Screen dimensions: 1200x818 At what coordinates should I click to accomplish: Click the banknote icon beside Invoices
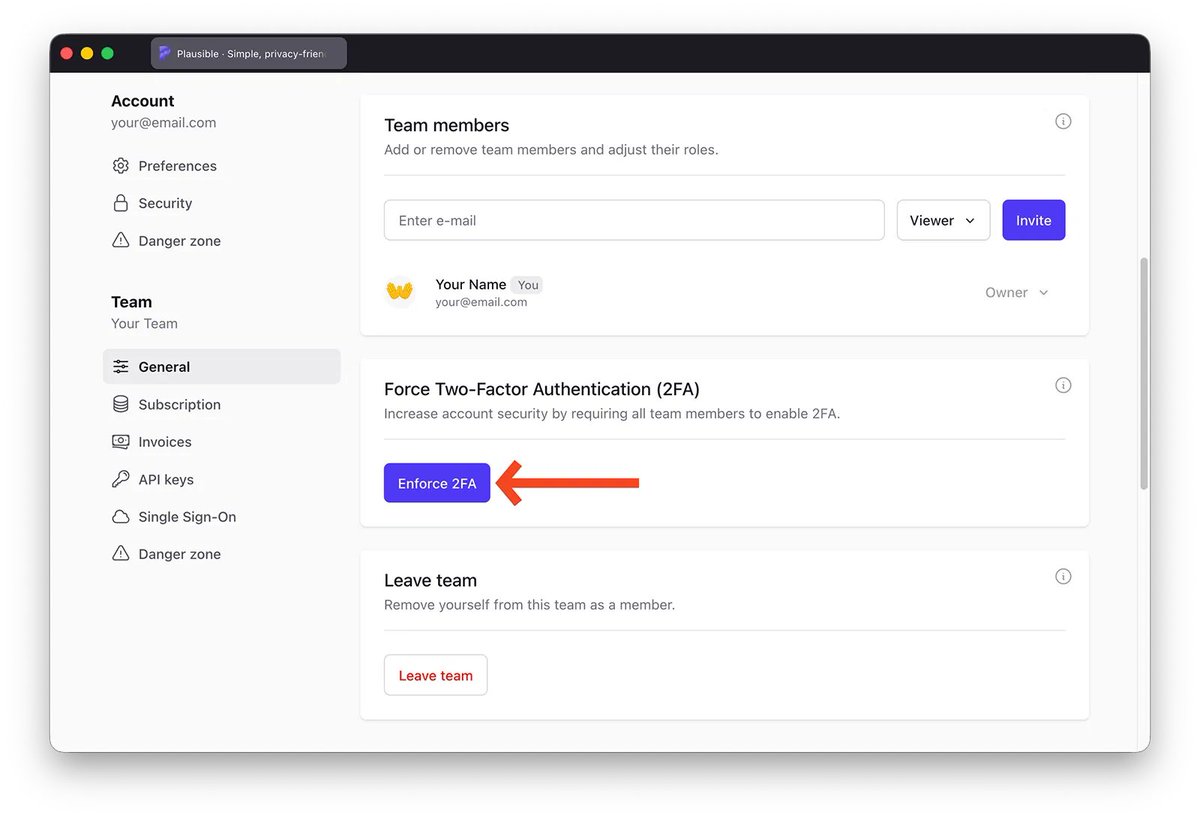[x=121, y=442]
